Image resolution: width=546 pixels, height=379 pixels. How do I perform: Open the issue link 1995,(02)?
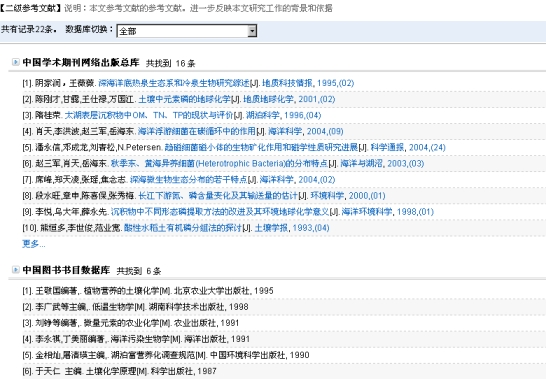point(336,83)
